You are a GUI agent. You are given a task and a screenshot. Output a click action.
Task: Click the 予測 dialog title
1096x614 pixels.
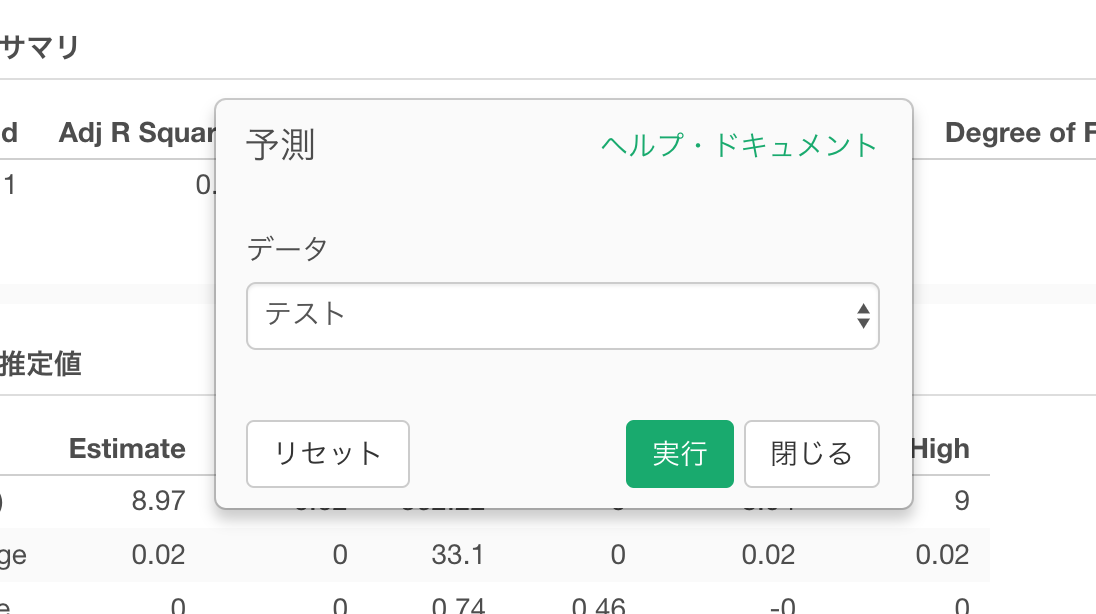280,146
